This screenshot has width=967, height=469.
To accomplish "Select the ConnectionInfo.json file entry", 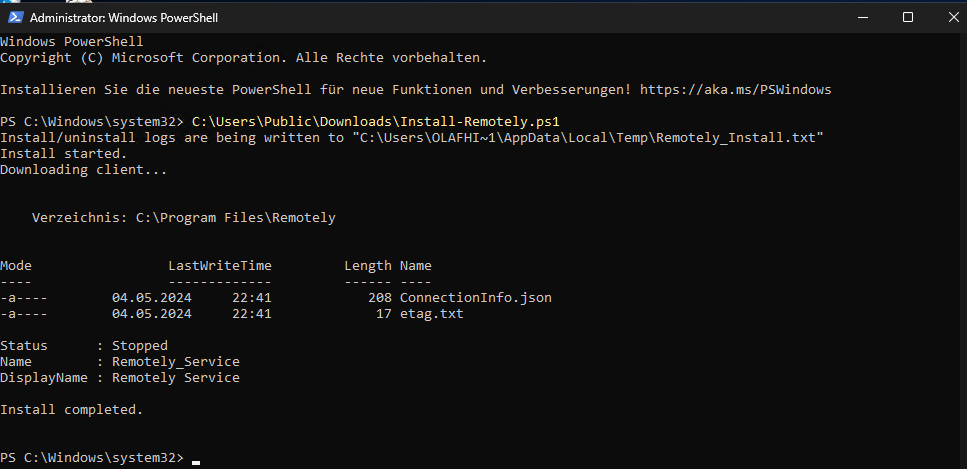I will tap(475, 298).
